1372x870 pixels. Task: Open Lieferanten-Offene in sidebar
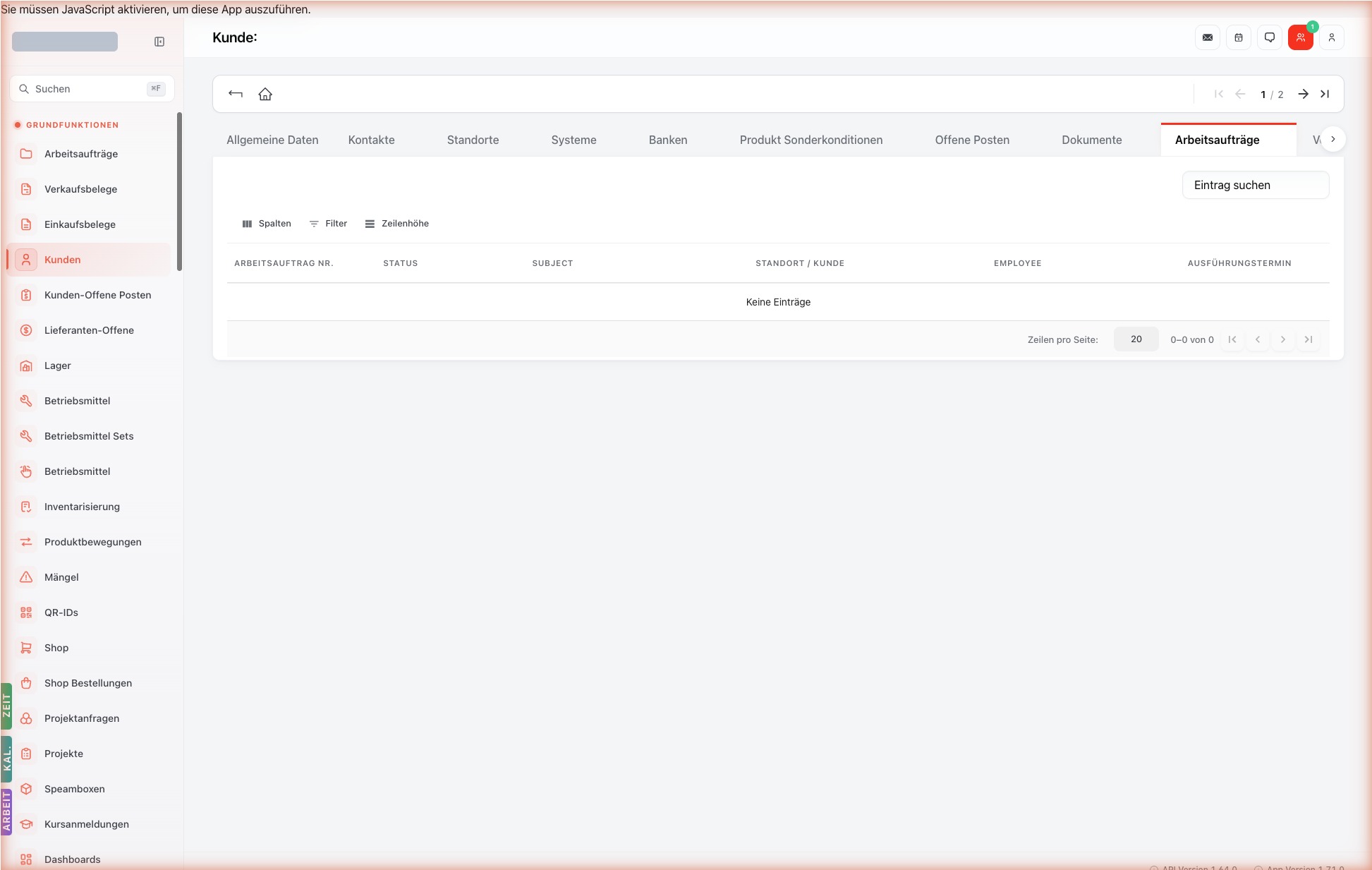pyautogui.click(x=89, y=330)
